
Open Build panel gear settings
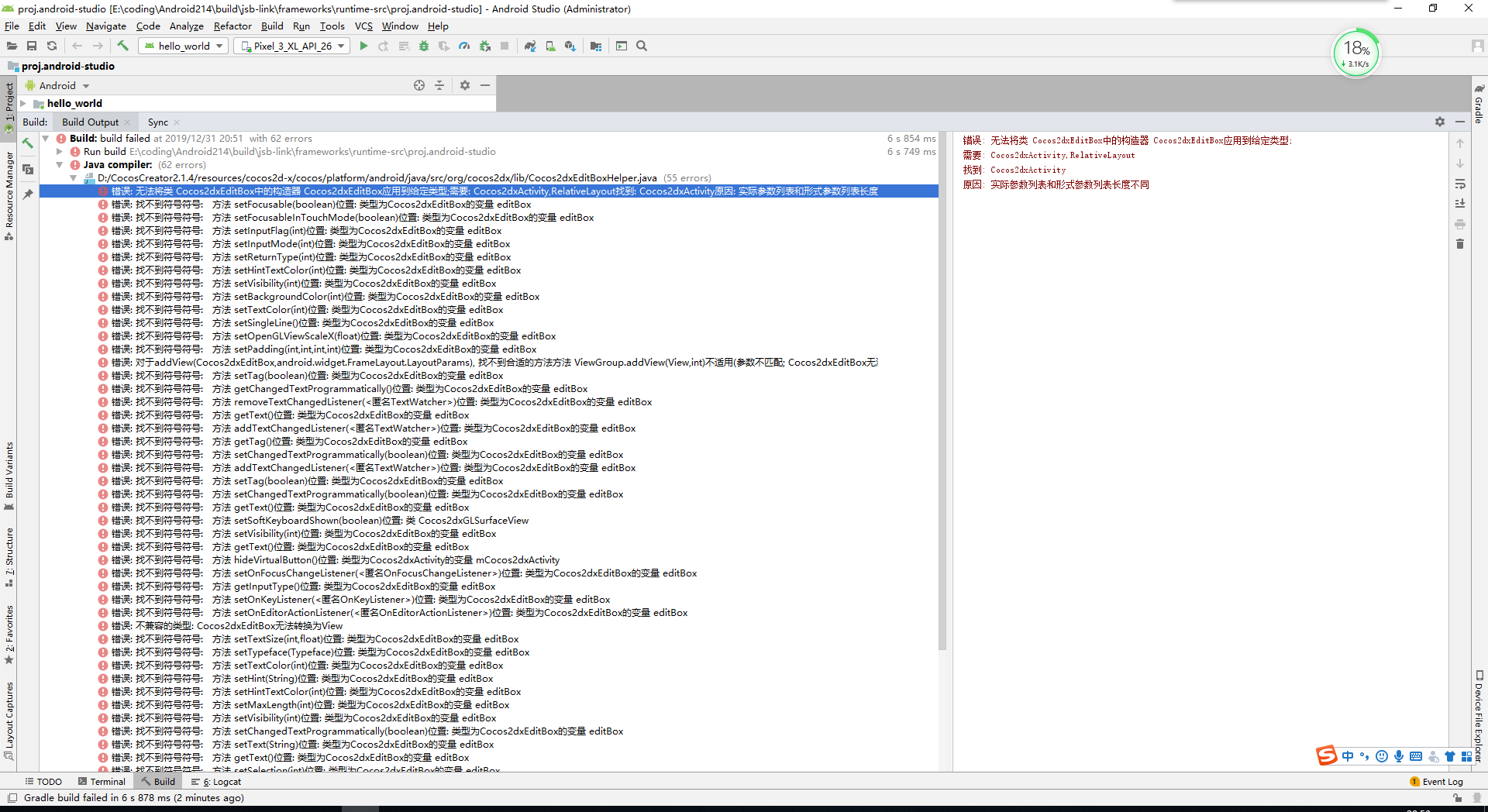1440,122
